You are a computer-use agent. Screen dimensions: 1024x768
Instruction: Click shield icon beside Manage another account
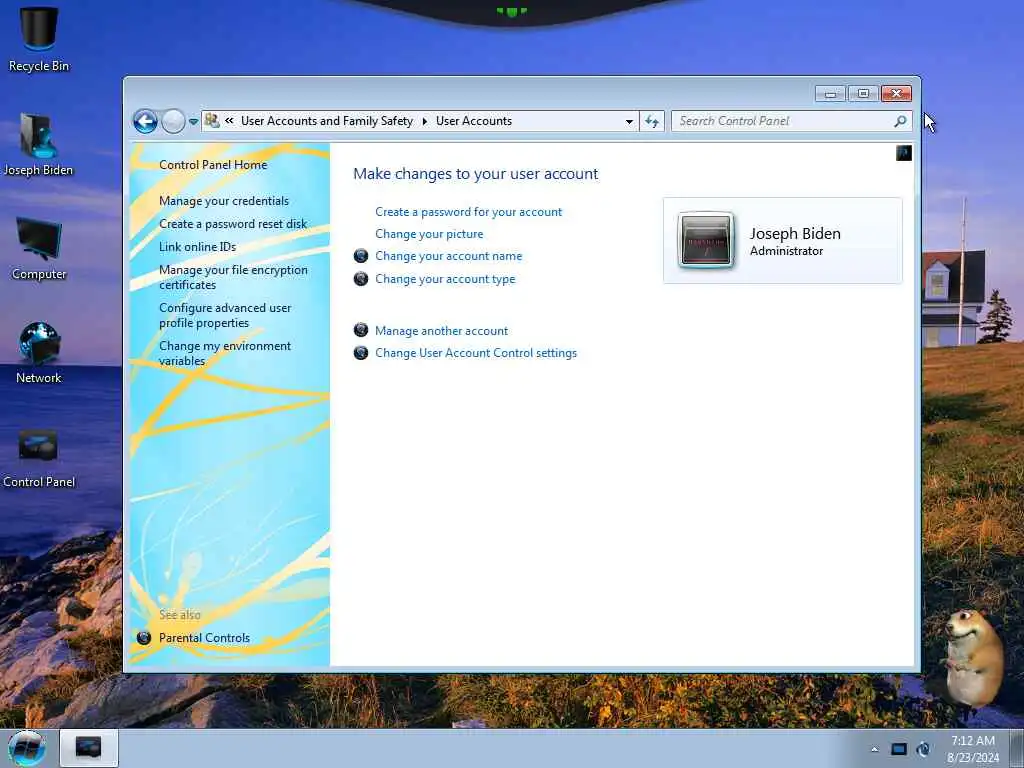click(x=361, y=330)
